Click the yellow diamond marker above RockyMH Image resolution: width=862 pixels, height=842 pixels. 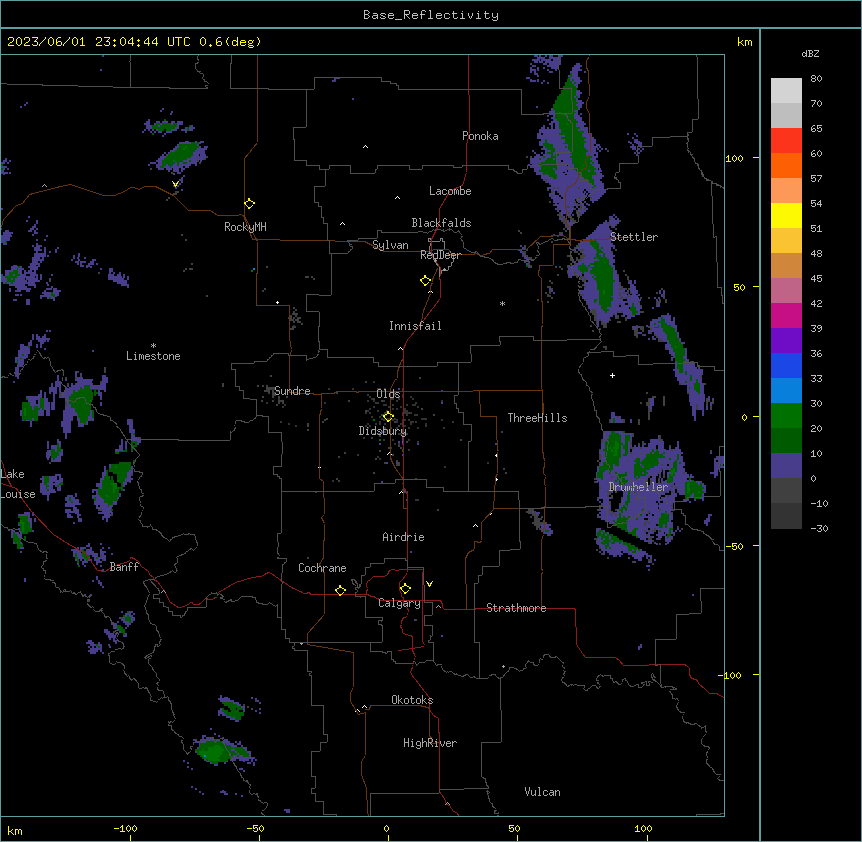pos(250,204)
